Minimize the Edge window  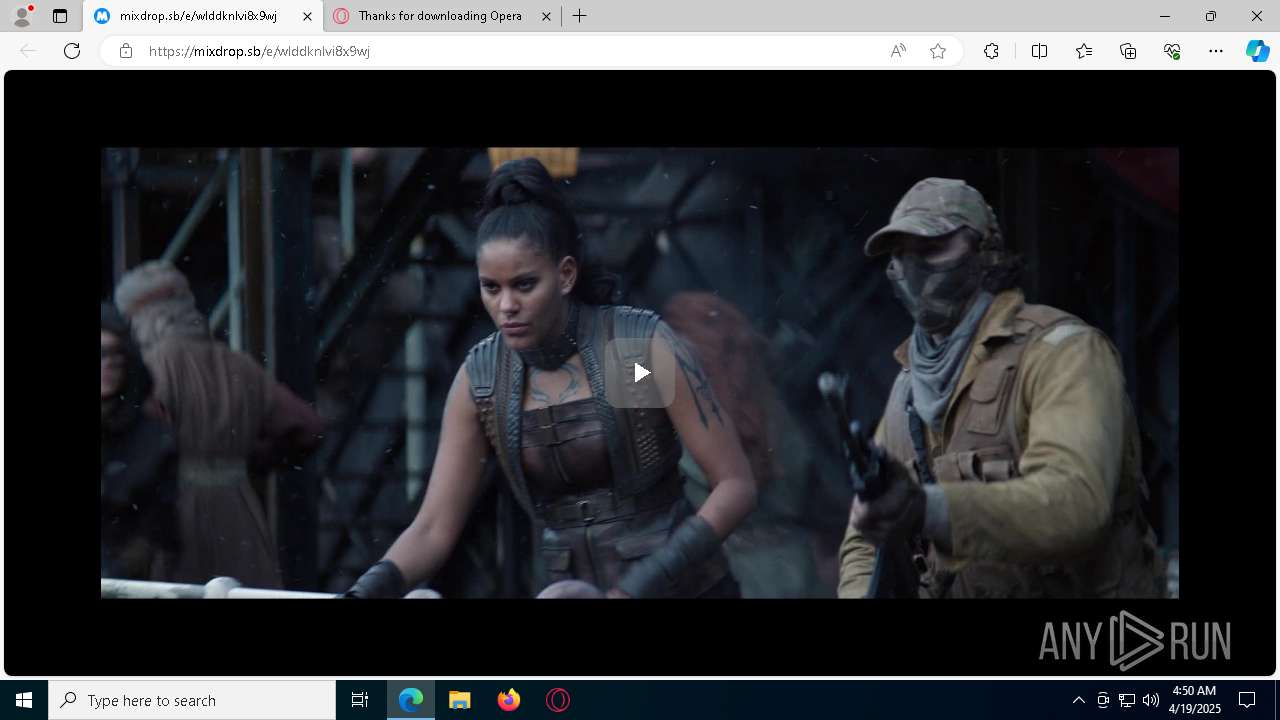point(1165,16)
